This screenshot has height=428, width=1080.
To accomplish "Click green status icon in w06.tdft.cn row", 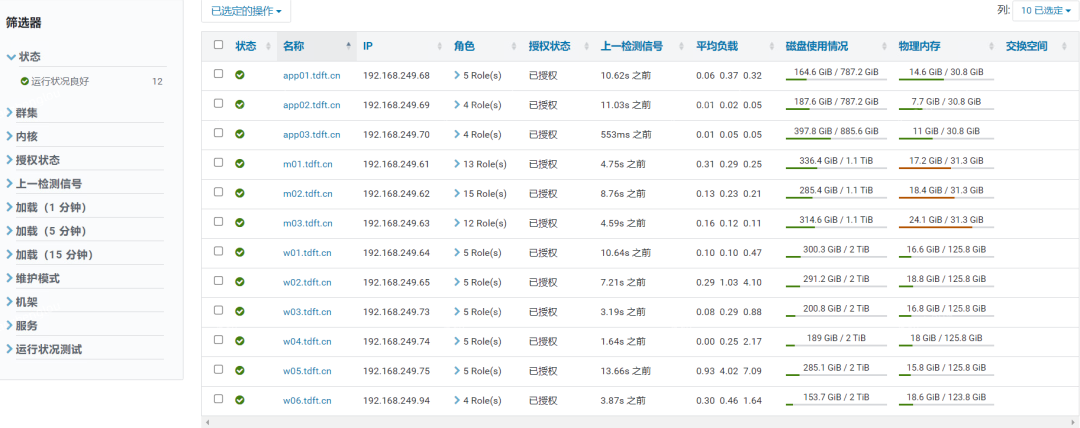I will tap(240, 400).
